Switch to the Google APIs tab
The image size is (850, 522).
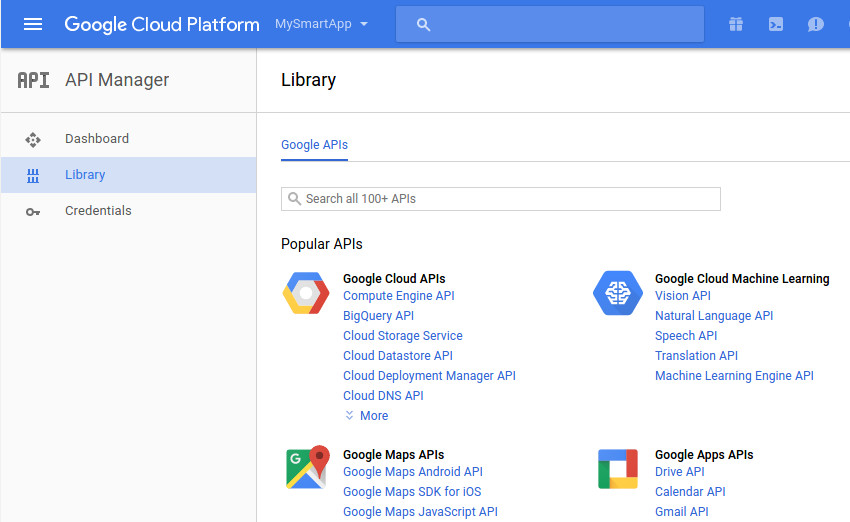(314, 145)
